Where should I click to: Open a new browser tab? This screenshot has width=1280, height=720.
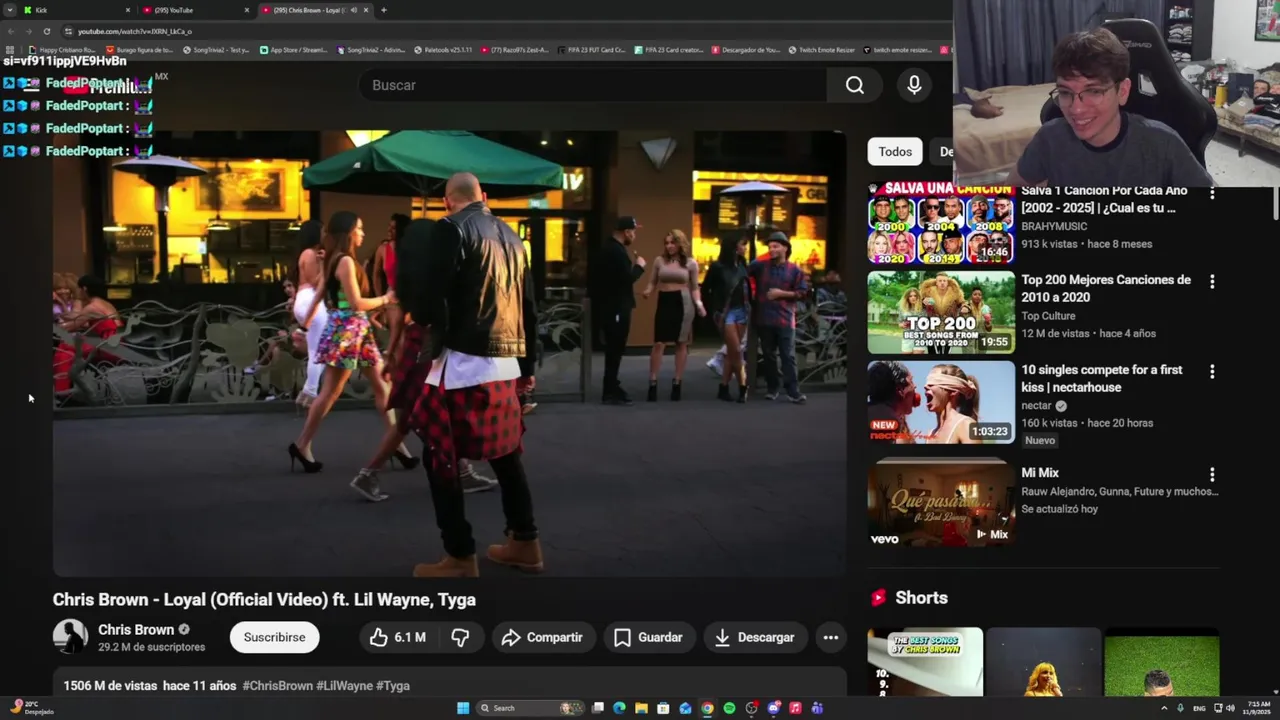click(x=384, y=10)
